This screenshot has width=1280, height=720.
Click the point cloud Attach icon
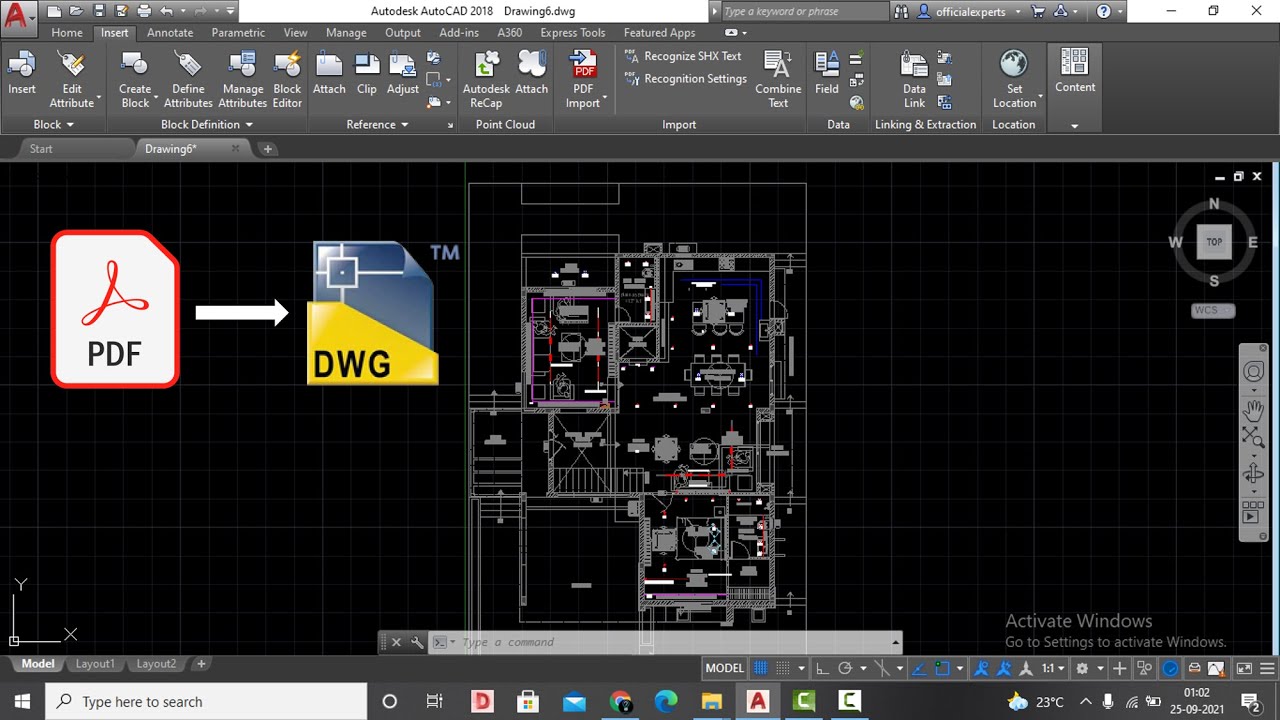(x=531, y=75)
